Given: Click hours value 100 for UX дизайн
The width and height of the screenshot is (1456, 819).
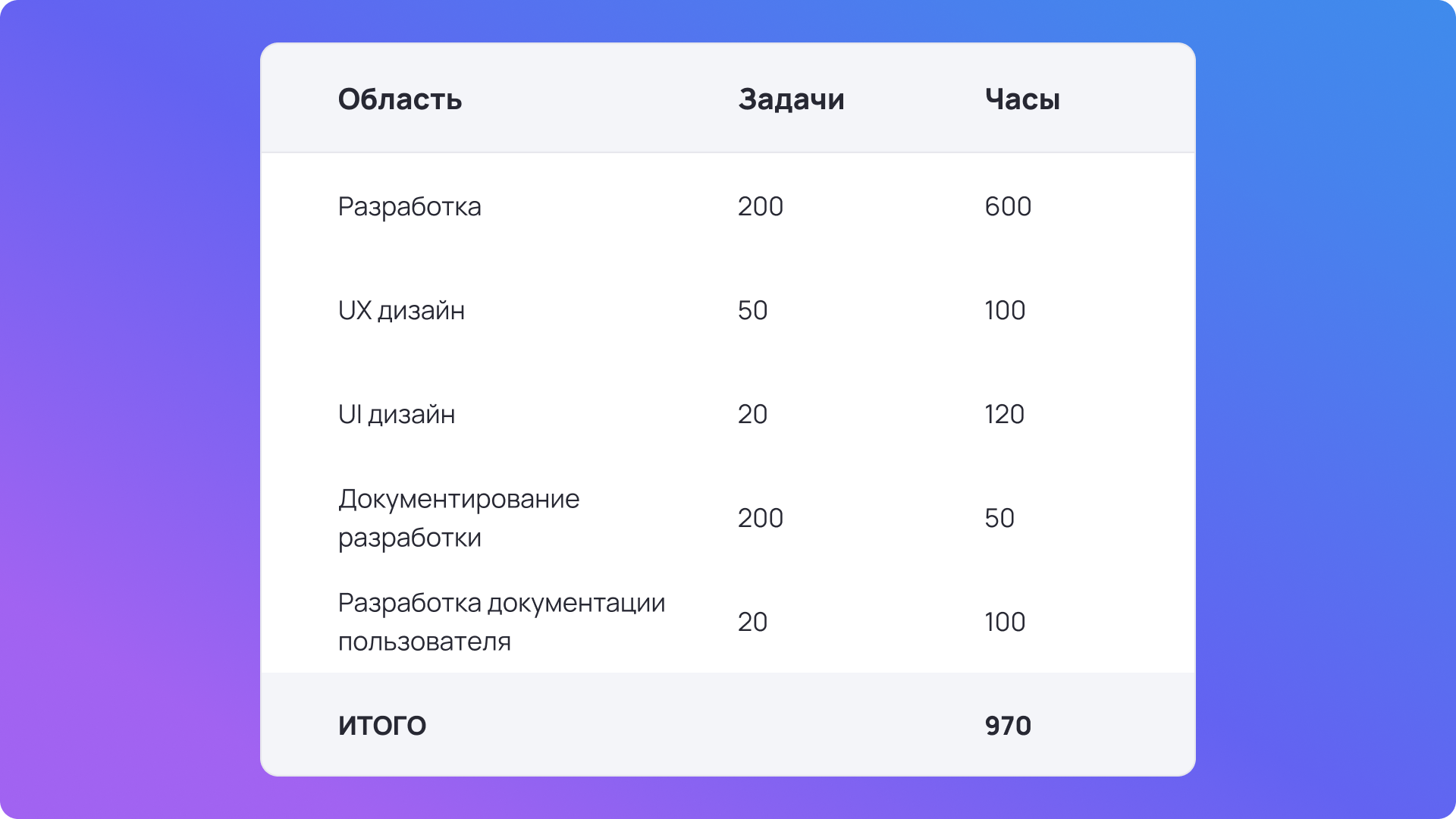Looking at the screenshot, I should [x=1005, y=310].
